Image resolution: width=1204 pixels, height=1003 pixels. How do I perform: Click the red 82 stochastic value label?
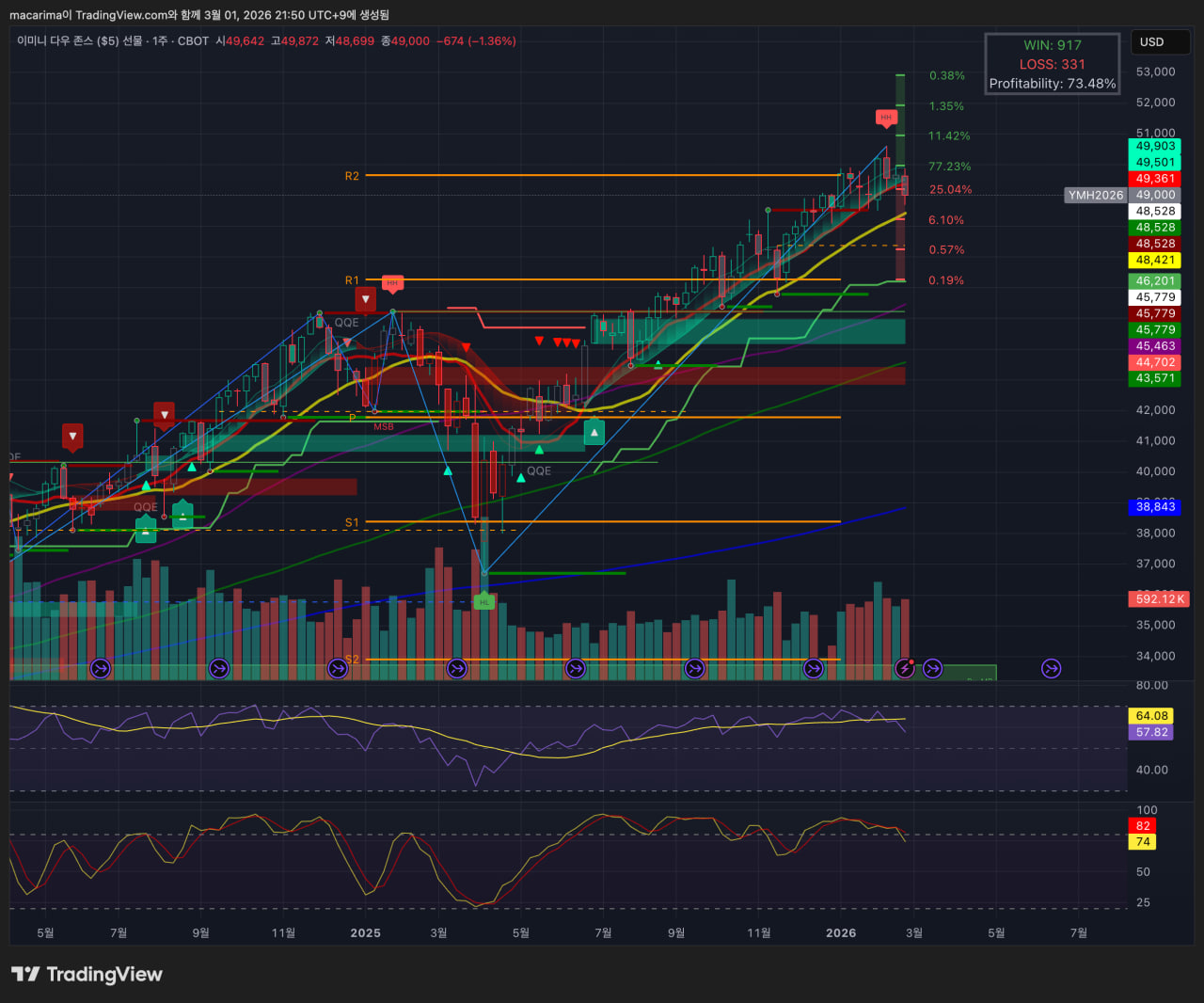coord(1143,826)
